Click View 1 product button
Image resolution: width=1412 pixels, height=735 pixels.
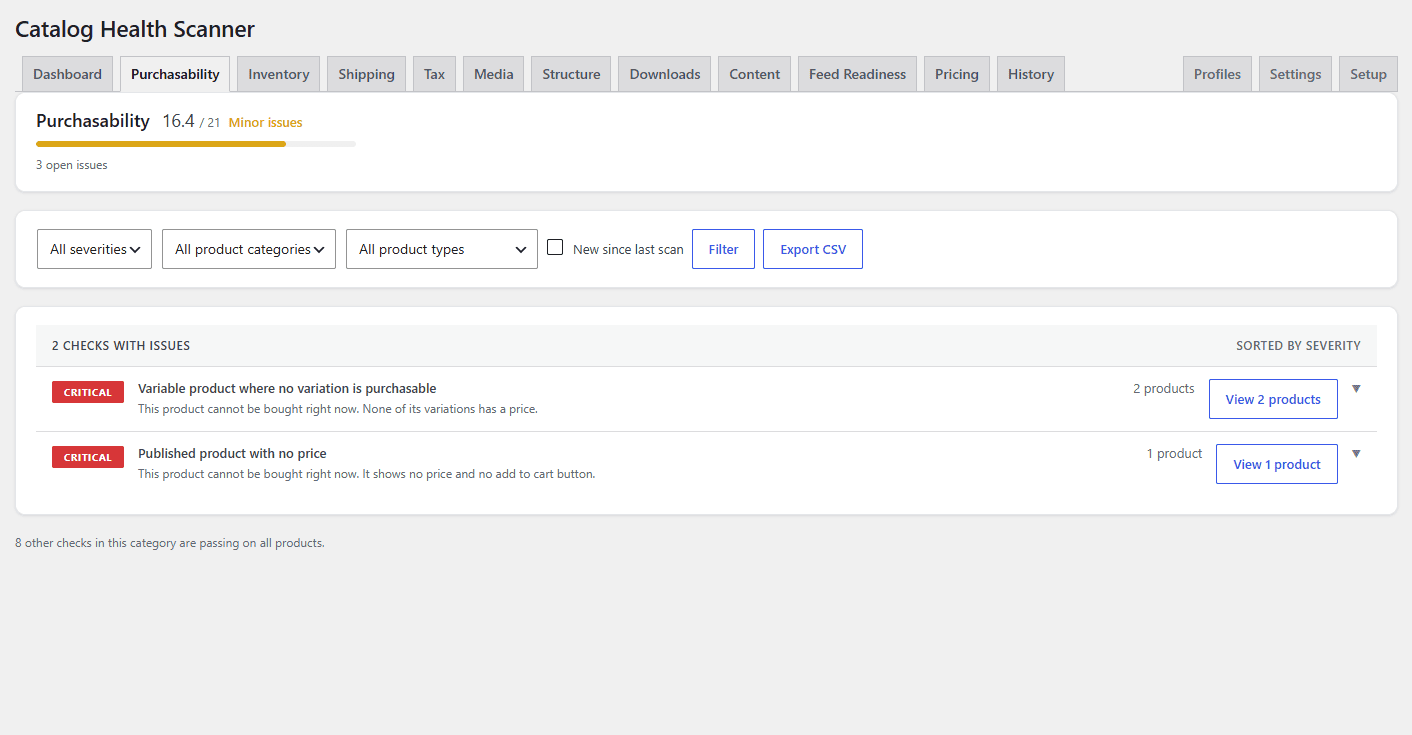[1277, 464]
